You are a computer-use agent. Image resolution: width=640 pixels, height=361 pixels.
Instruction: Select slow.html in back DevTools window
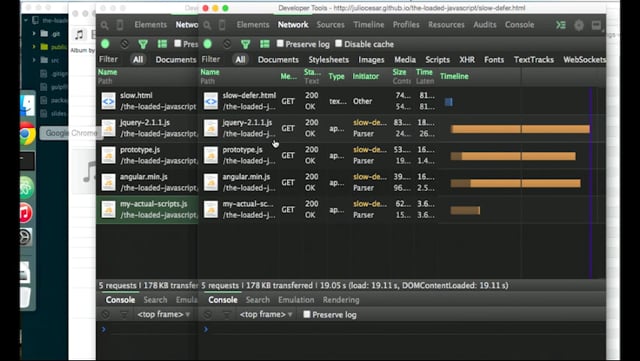(147, 101)
